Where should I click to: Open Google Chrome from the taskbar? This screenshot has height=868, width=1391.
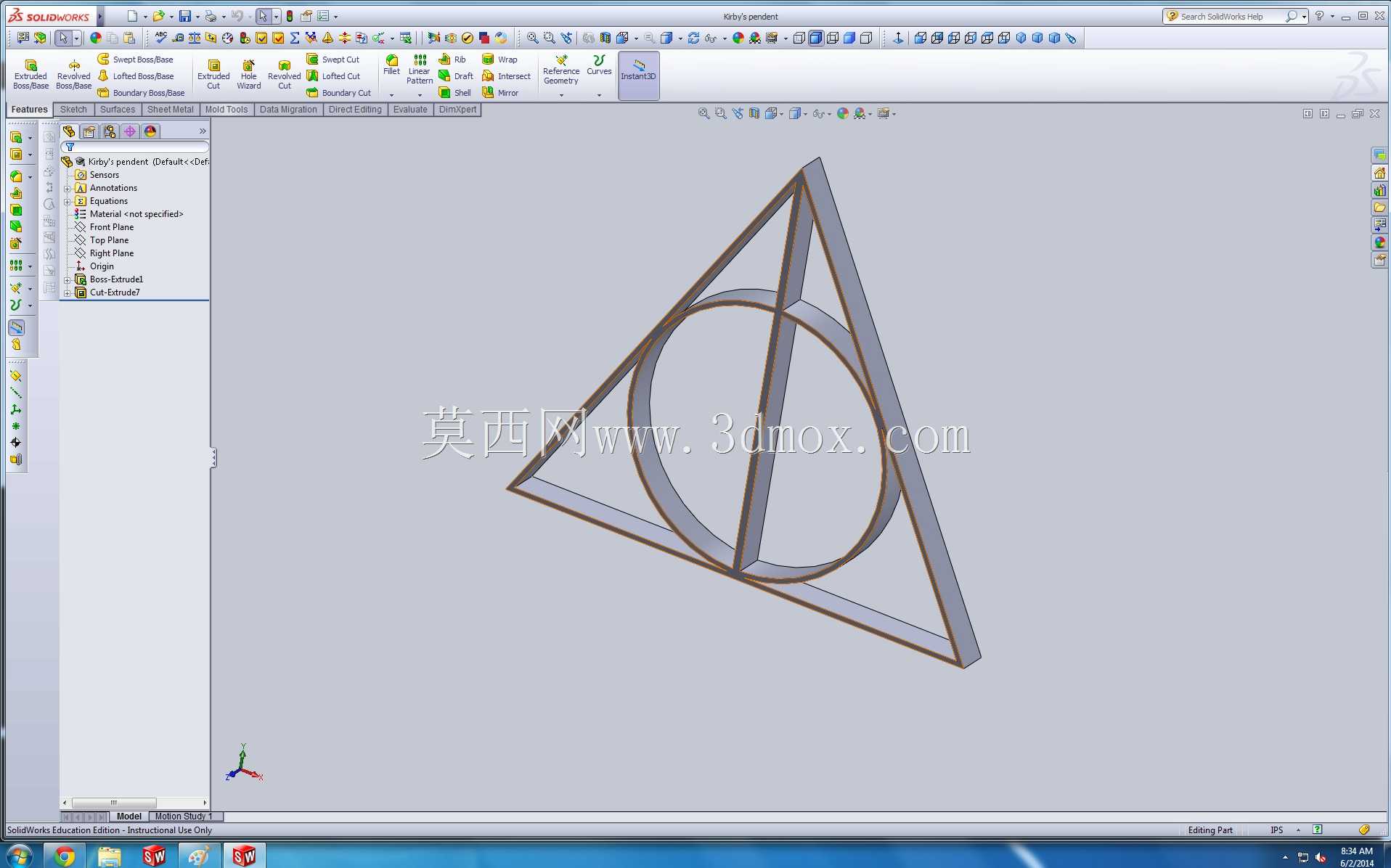(65, 856)
